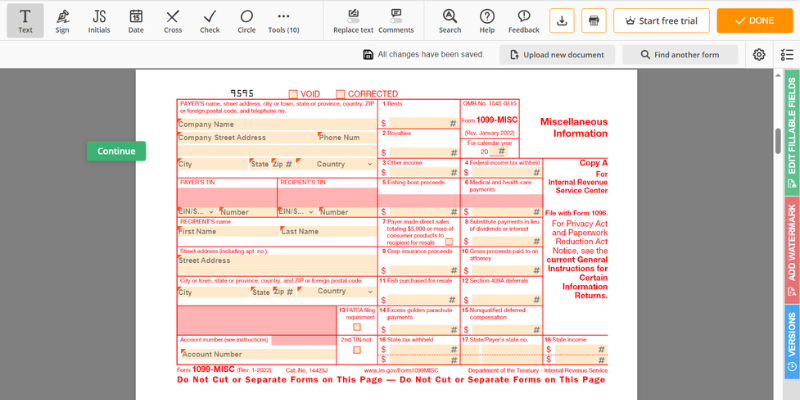Open the Add Watermark tab
800x400 pixels.
click(792, 250)
